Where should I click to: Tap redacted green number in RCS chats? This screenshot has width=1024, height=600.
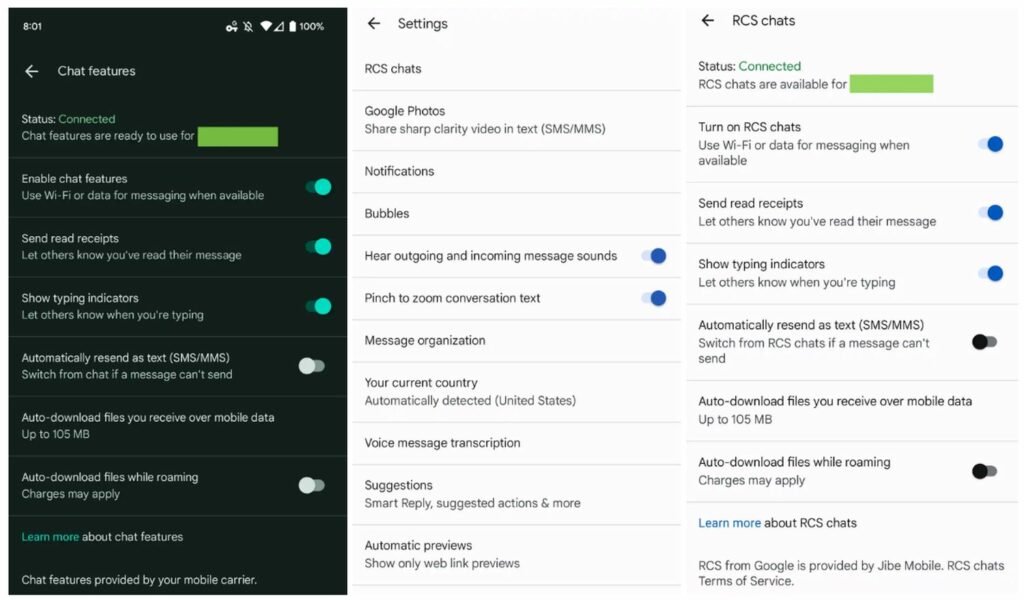click(891, 84)
